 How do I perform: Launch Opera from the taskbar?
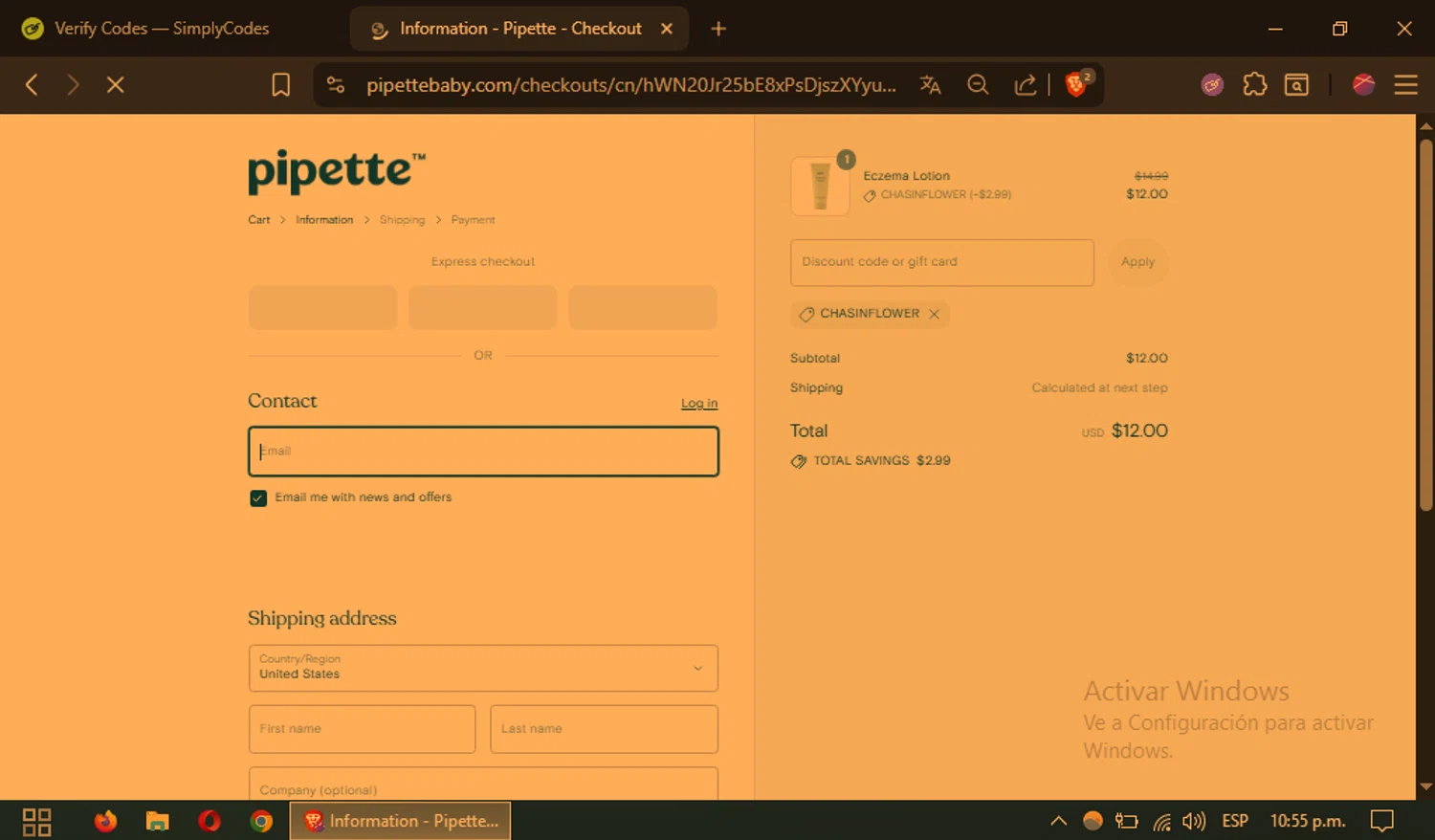pyautogui.click(x=210, y=821)
